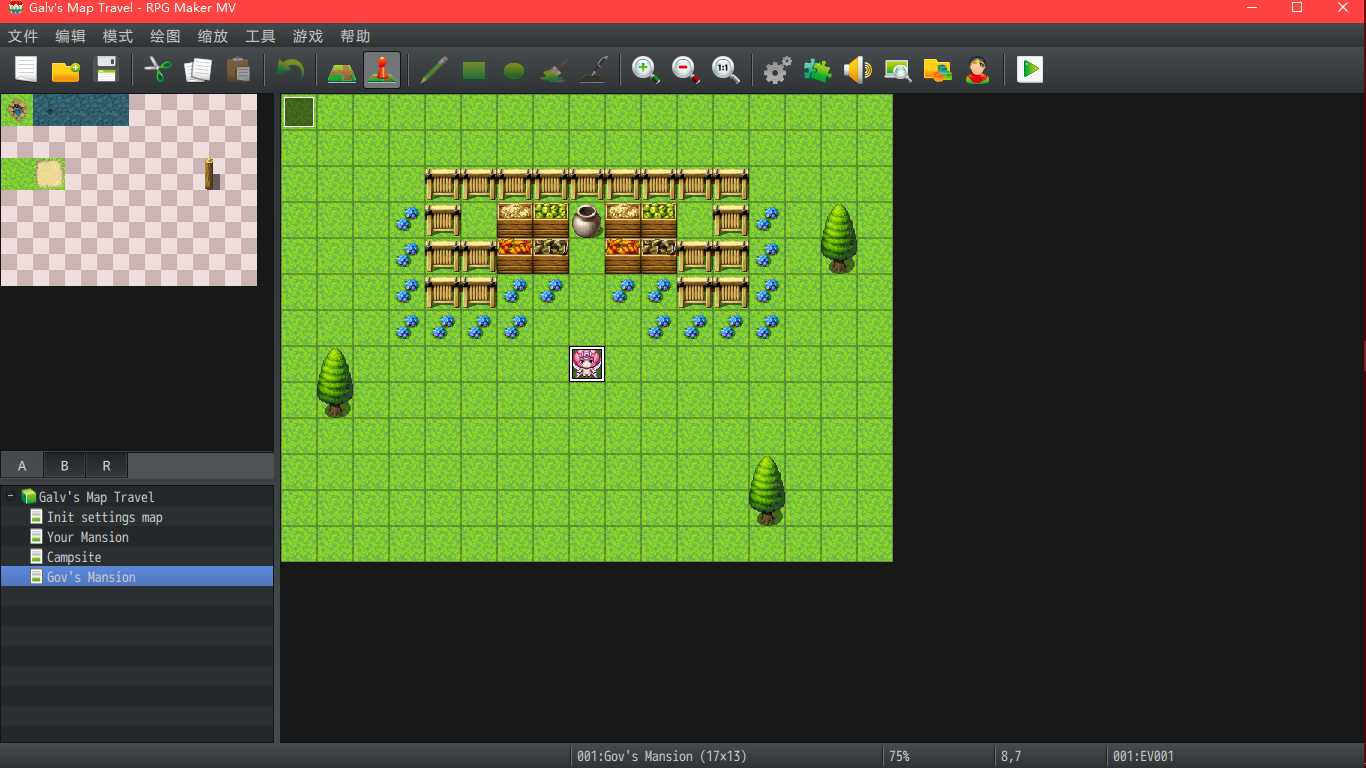Click the Copy icon in toolbar
This screenshot has height=768, width=1366.
tap(198, 70)
